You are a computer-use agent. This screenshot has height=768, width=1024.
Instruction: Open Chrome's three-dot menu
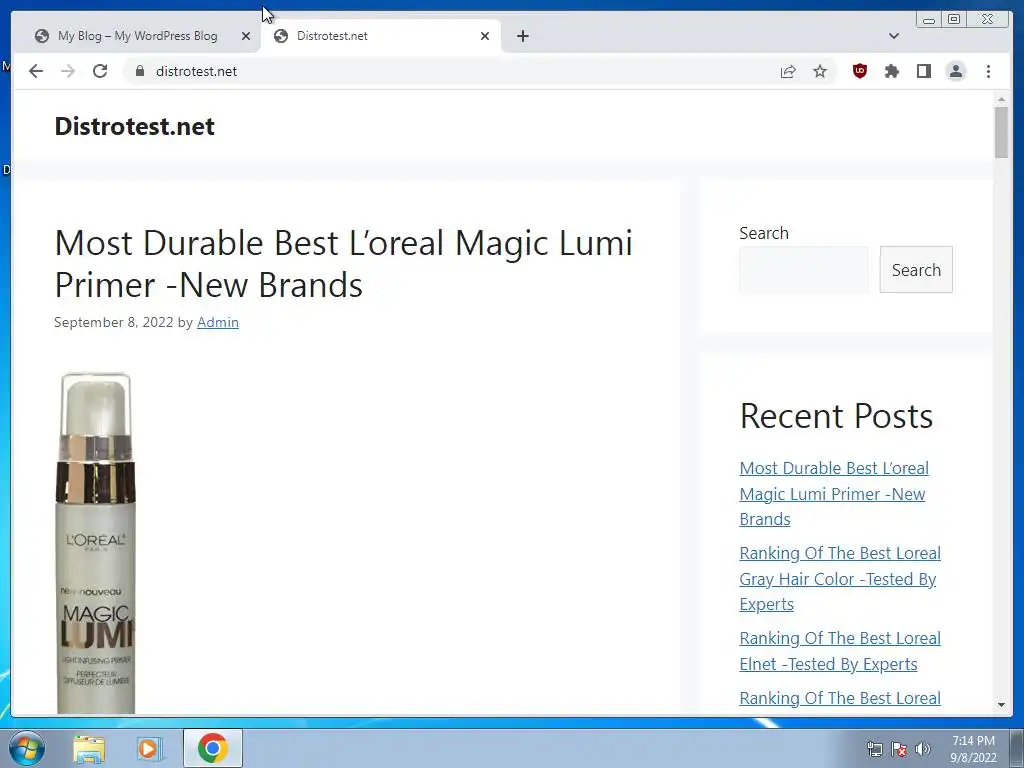988,71
